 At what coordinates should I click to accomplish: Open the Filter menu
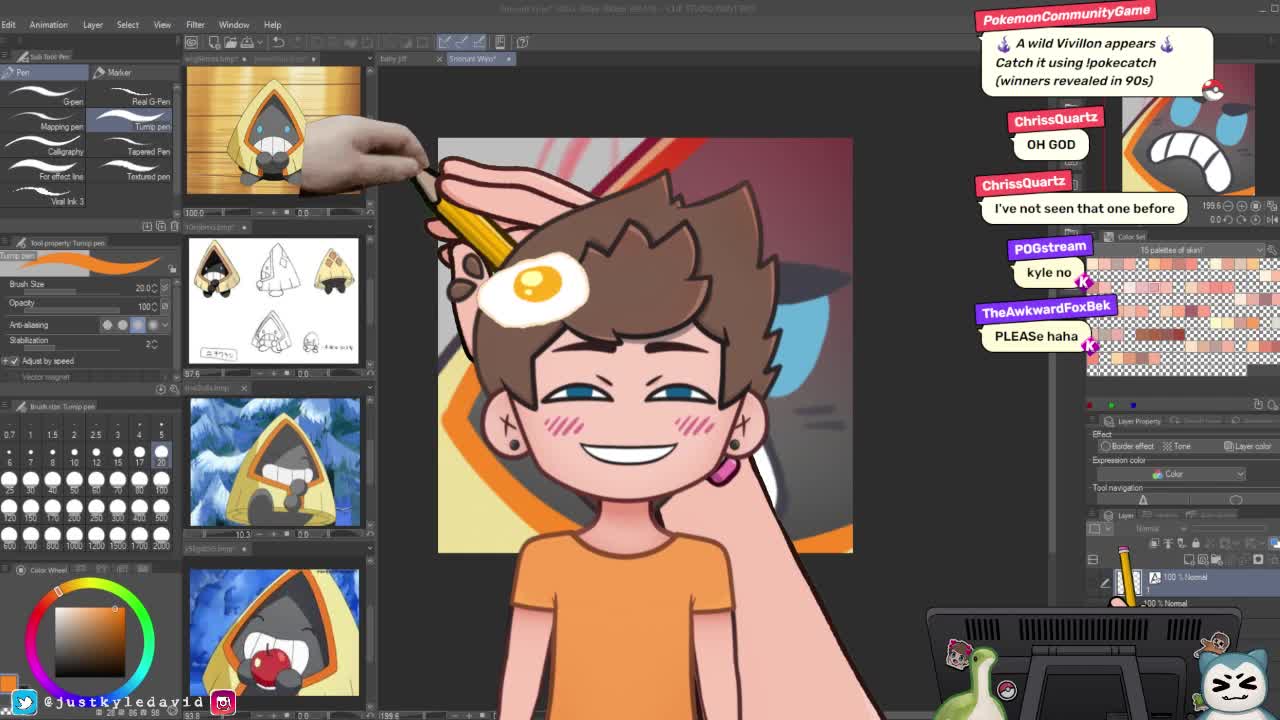pyautogui.click(x=195, y=25)
